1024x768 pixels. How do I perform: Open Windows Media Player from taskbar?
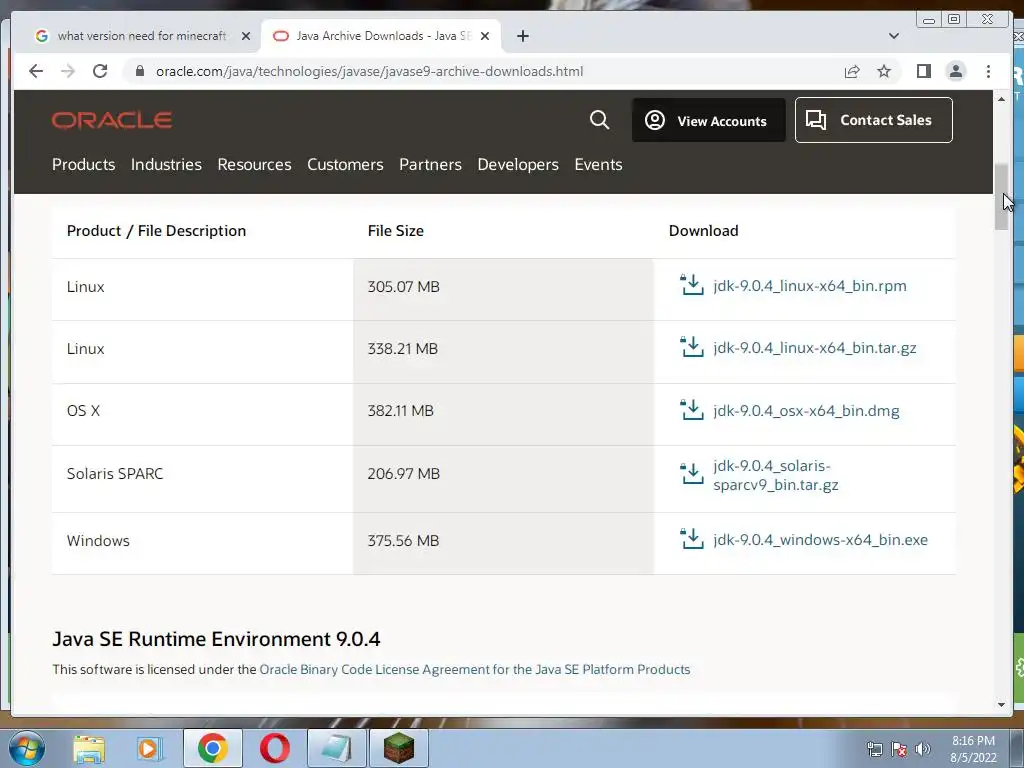tap(150, 749)
